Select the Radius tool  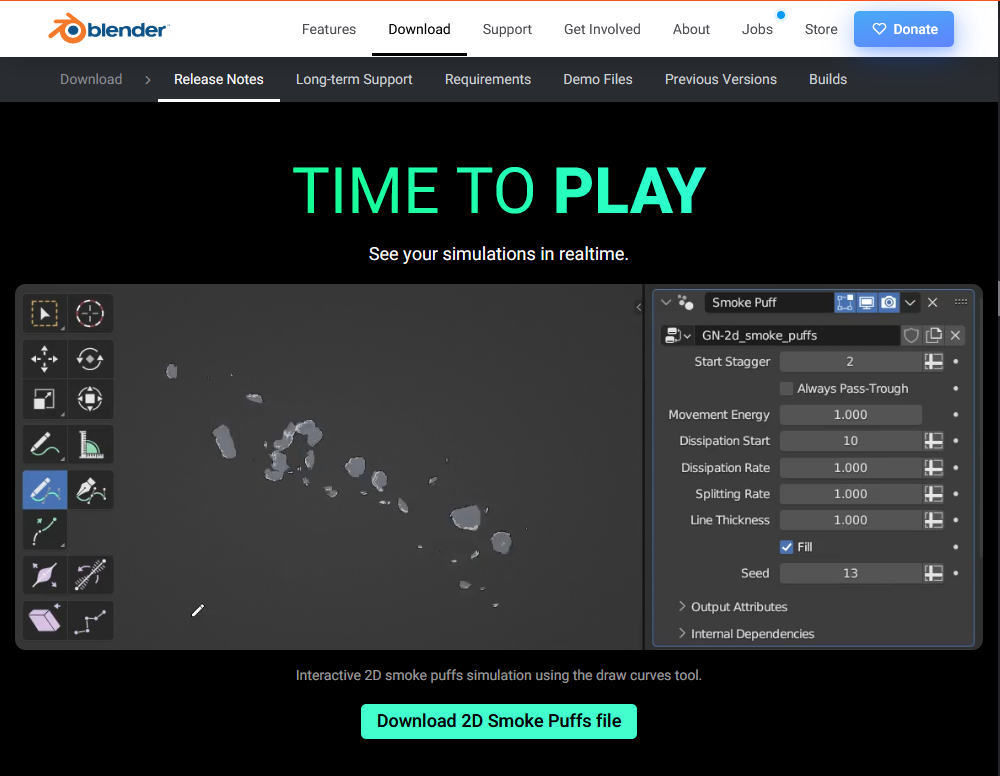click(45, 575)
